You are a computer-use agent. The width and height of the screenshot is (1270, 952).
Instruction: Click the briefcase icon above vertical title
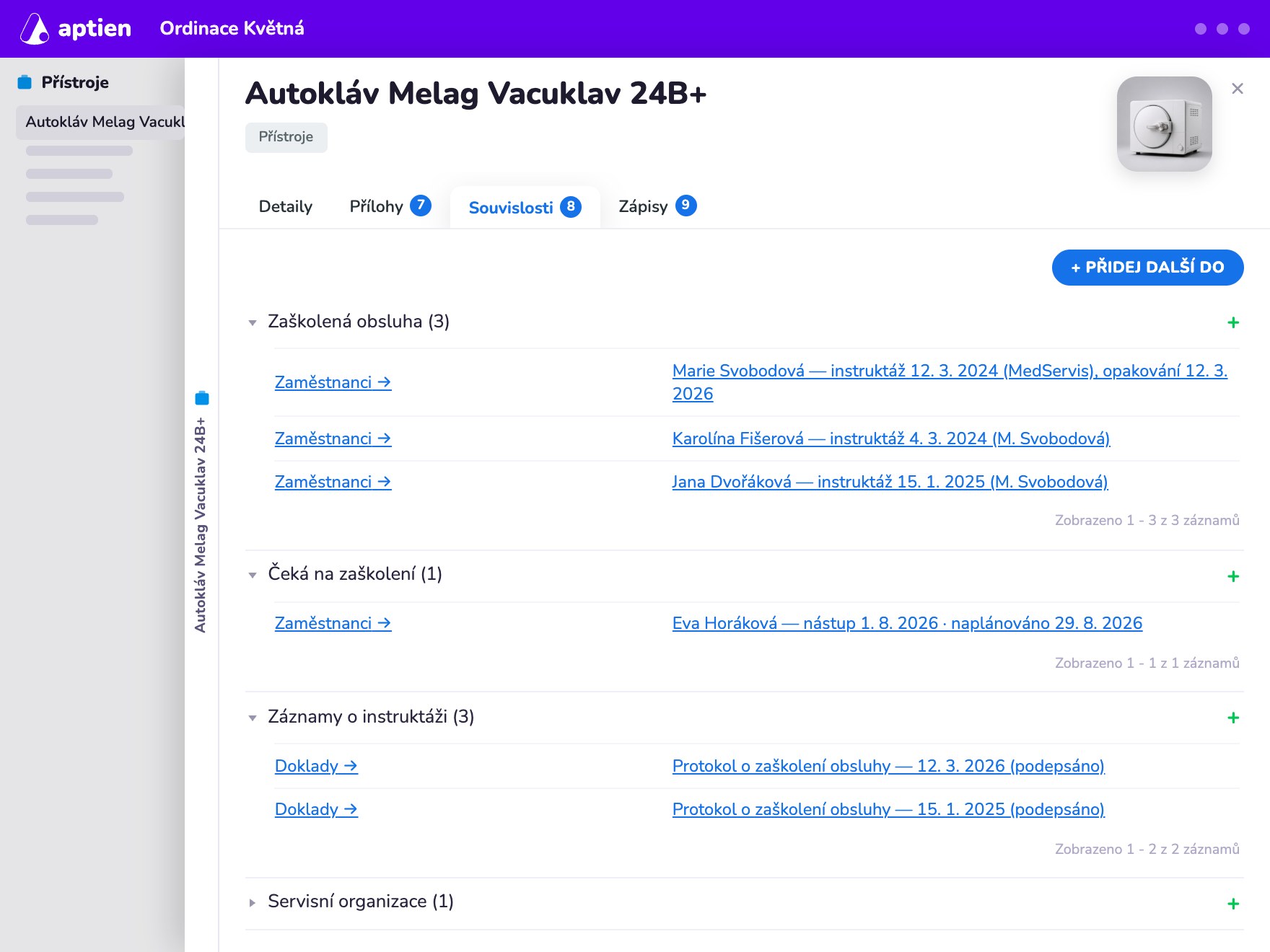(202, 398)
